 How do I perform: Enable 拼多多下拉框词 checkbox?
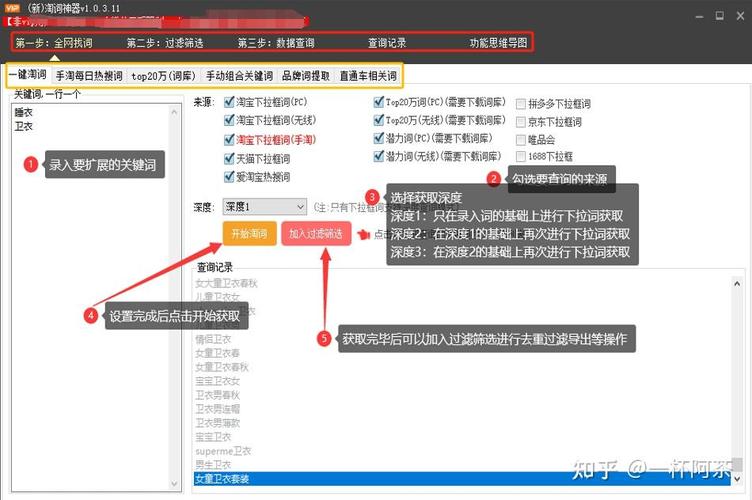(x=521, y=104)
